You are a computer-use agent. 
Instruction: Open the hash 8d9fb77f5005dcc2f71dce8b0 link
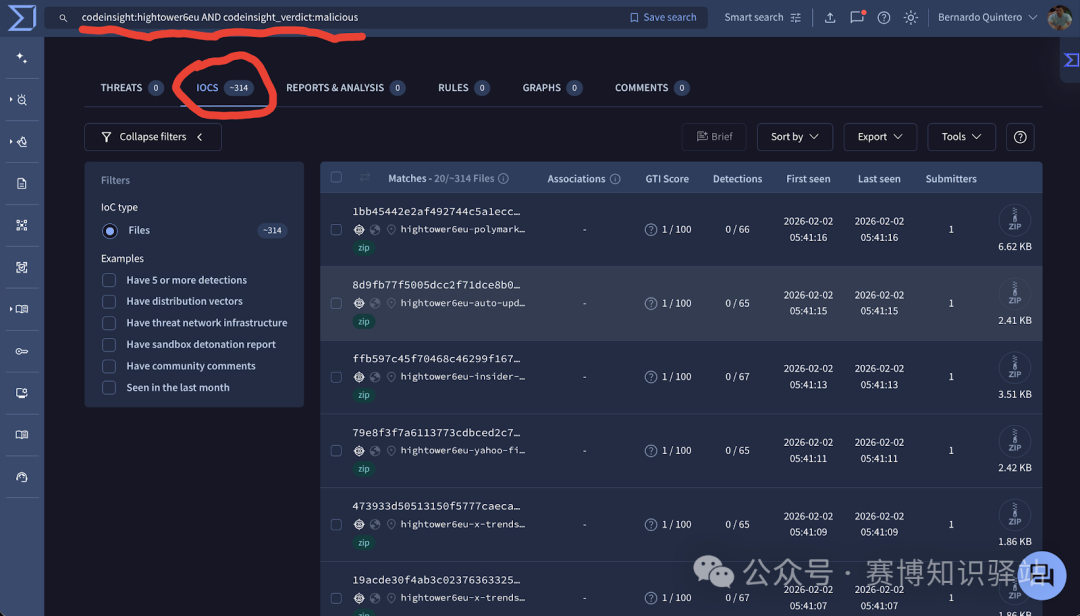coord(436,285)
